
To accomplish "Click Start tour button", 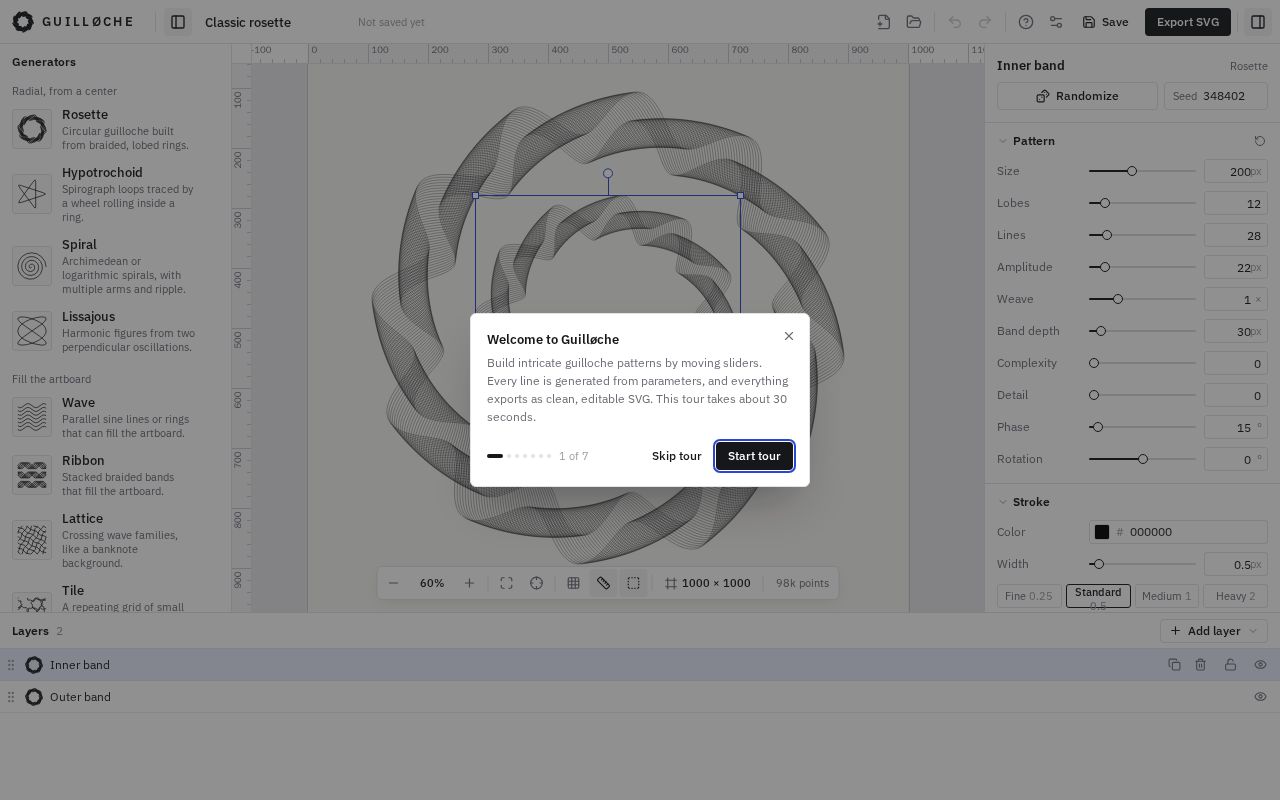I will coord(754,456).
